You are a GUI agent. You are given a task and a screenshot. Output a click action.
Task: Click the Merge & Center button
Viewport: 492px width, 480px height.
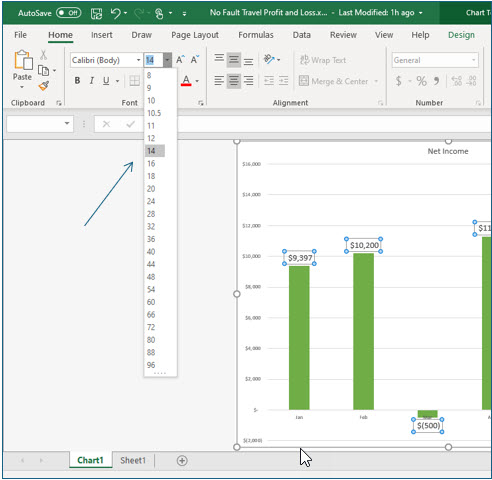tap(334, 81)
